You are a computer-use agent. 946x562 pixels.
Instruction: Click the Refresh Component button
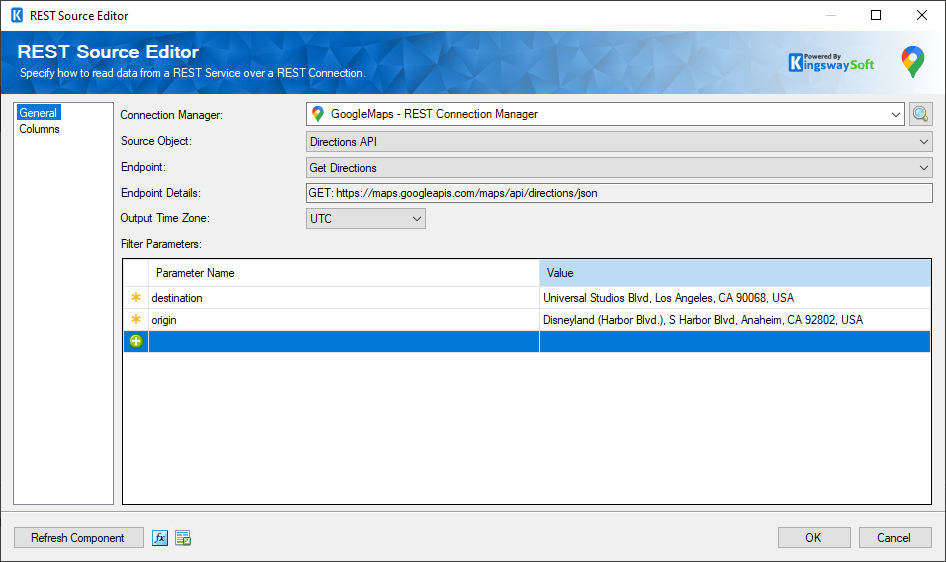coord(78,537)
